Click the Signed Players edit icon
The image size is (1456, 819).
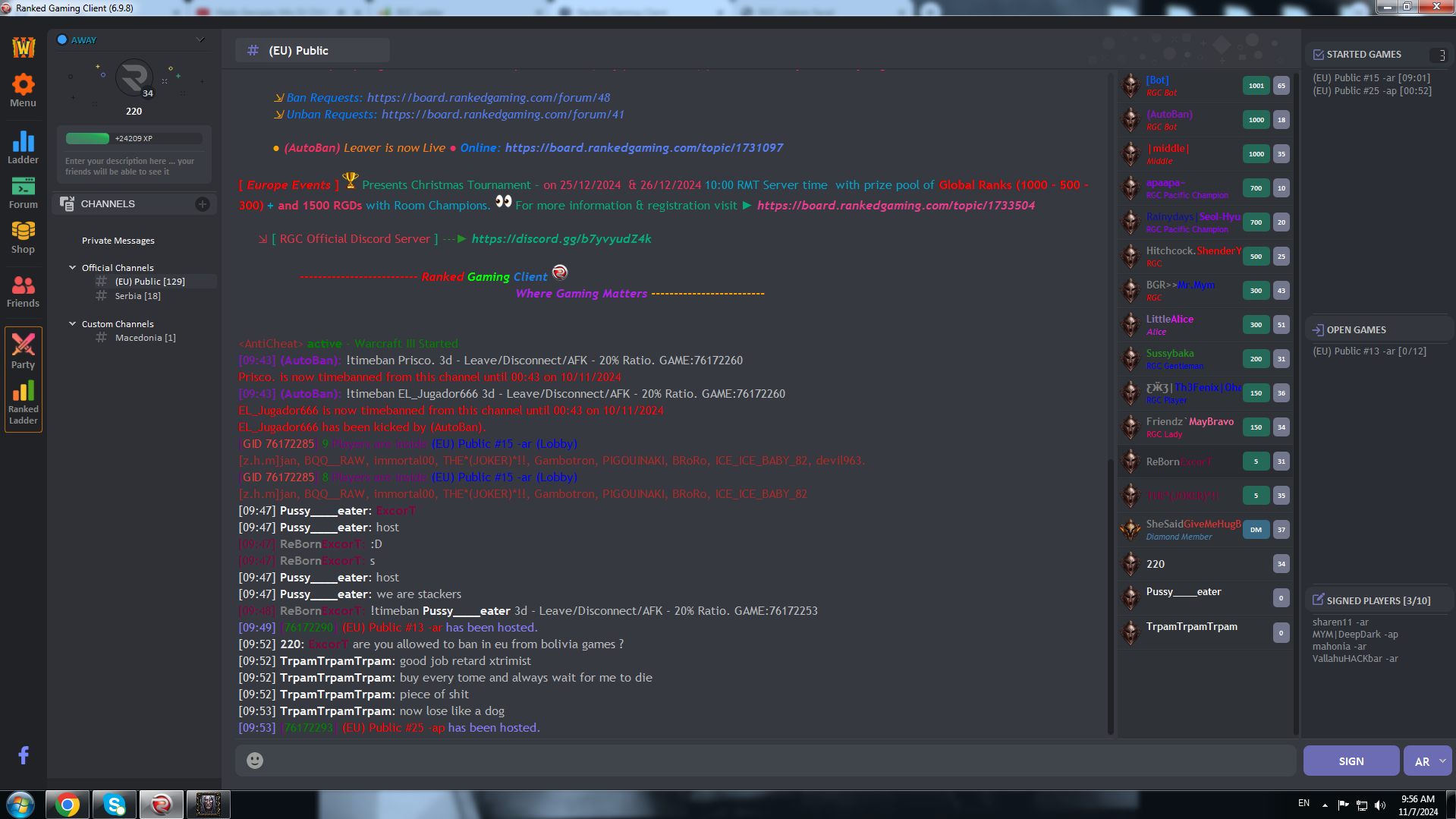coord(1319,600)
